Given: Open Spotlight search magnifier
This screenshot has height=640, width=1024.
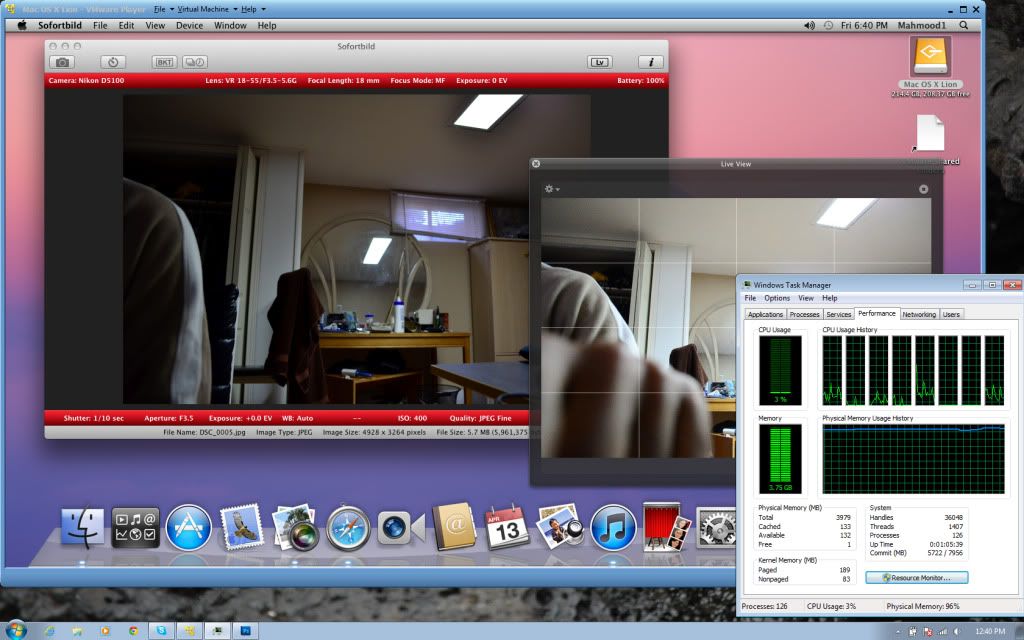Looking at the screenshot, I should tap(964, 25).
